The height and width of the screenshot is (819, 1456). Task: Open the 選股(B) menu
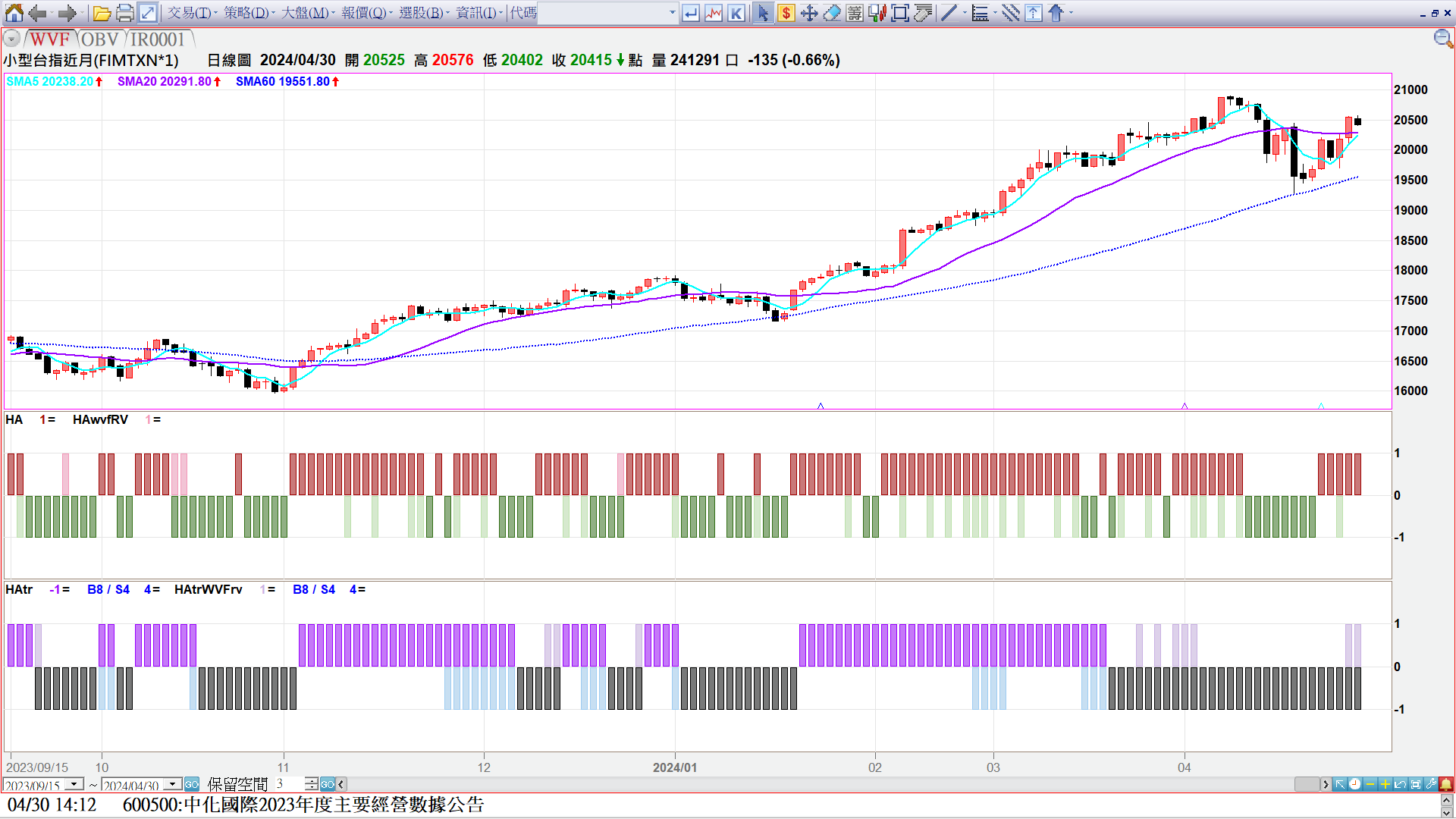point(422,13)
